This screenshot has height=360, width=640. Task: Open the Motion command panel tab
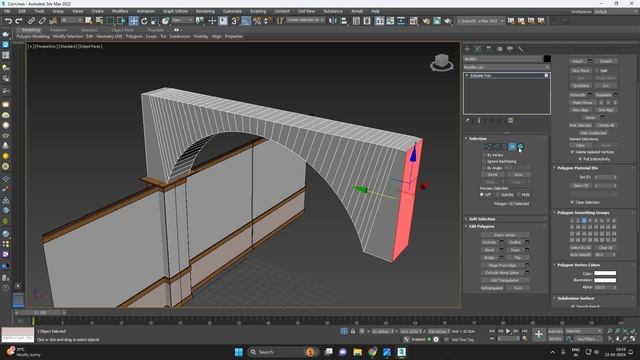tap(500, 49)
